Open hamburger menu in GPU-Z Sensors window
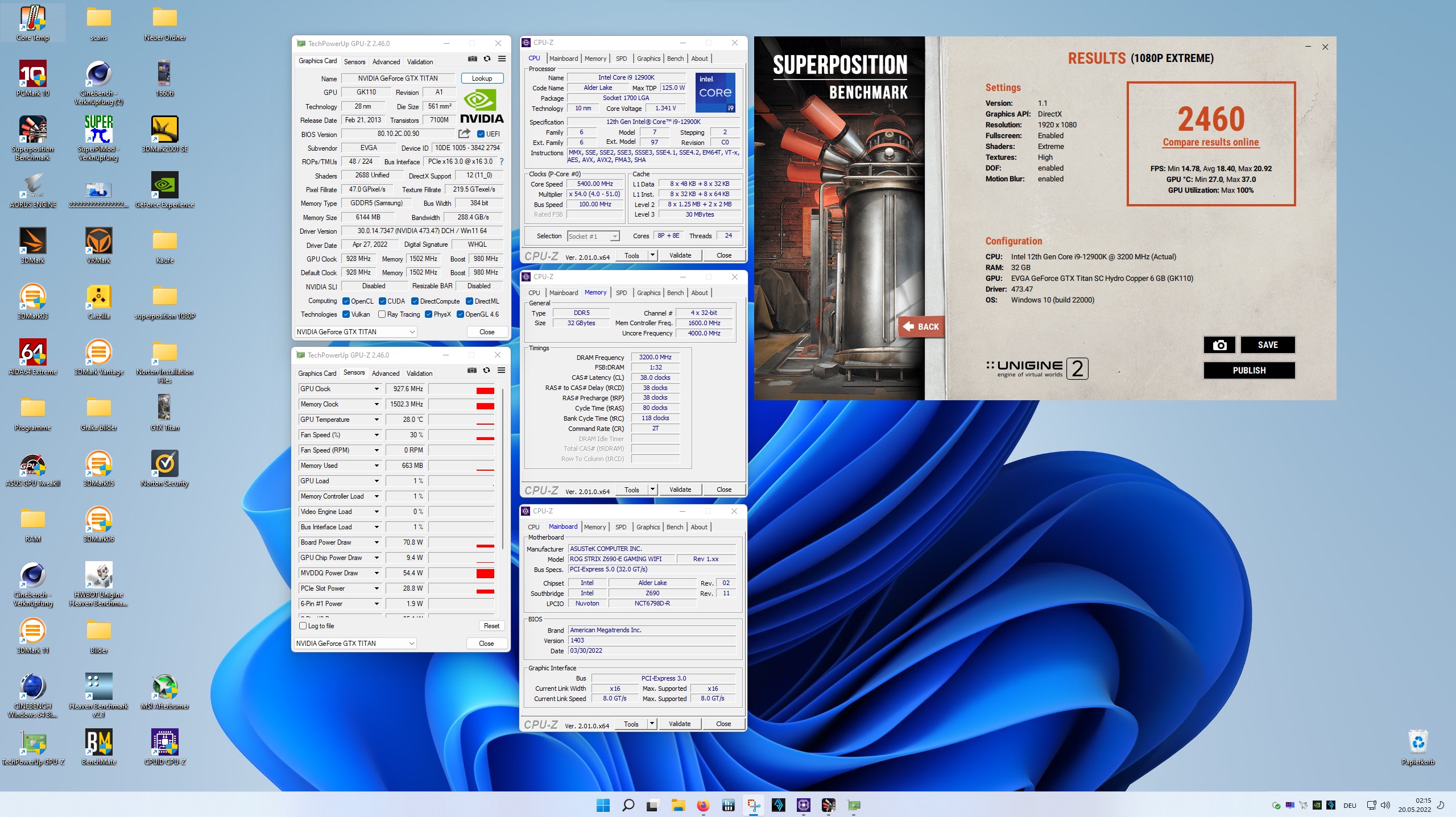Image resolution: width=1456 pixels, height=817 pixels. pyautogui.click(x=501, y=370)
